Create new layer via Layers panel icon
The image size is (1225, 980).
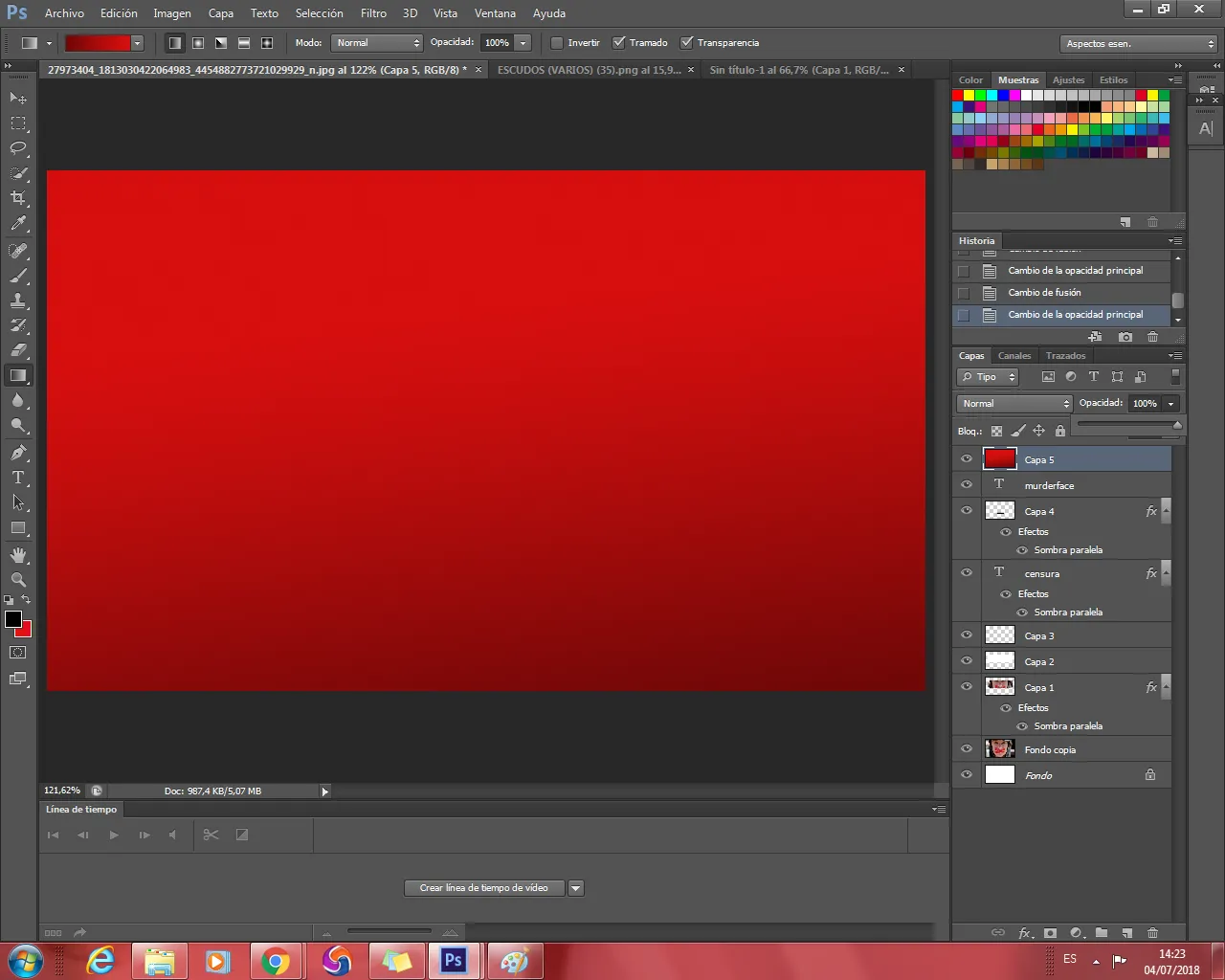[x=1126, y=933]
